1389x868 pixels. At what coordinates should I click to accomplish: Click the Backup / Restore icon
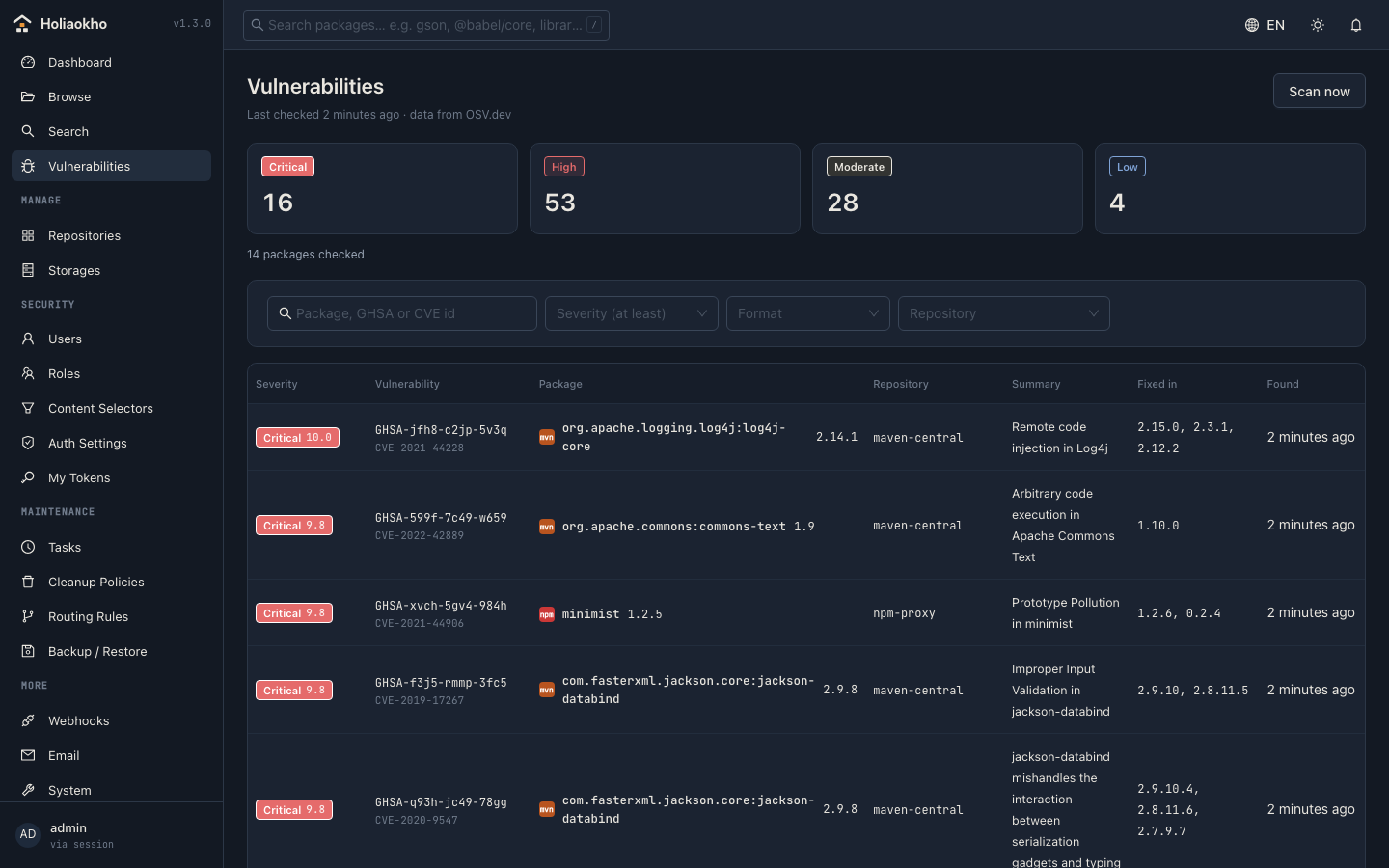tap(28, 651)
